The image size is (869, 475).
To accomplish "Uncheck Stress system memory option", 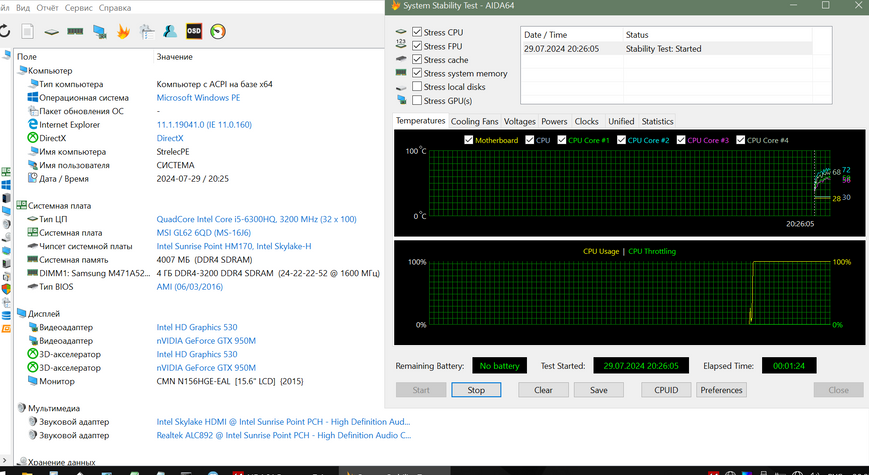I will (417, 73).
